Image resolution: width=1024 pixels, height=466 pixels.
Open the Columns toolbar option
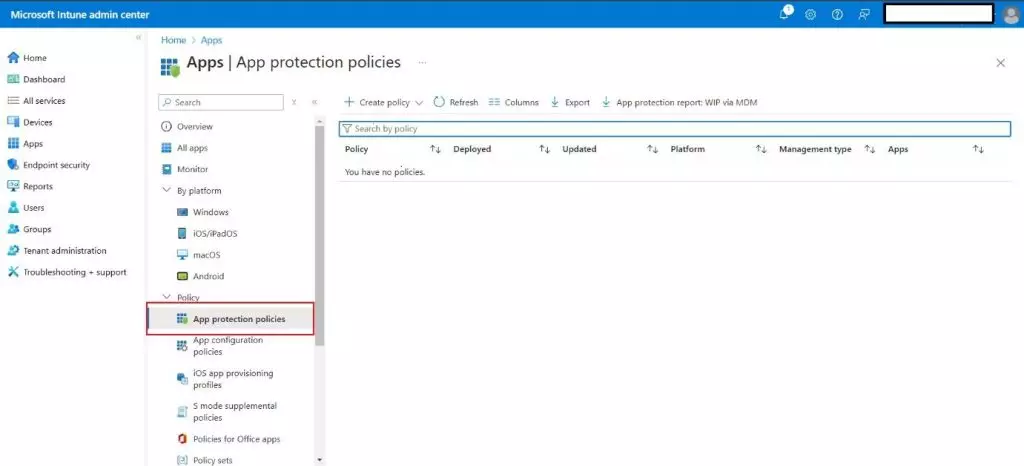[x=494, y=102]
